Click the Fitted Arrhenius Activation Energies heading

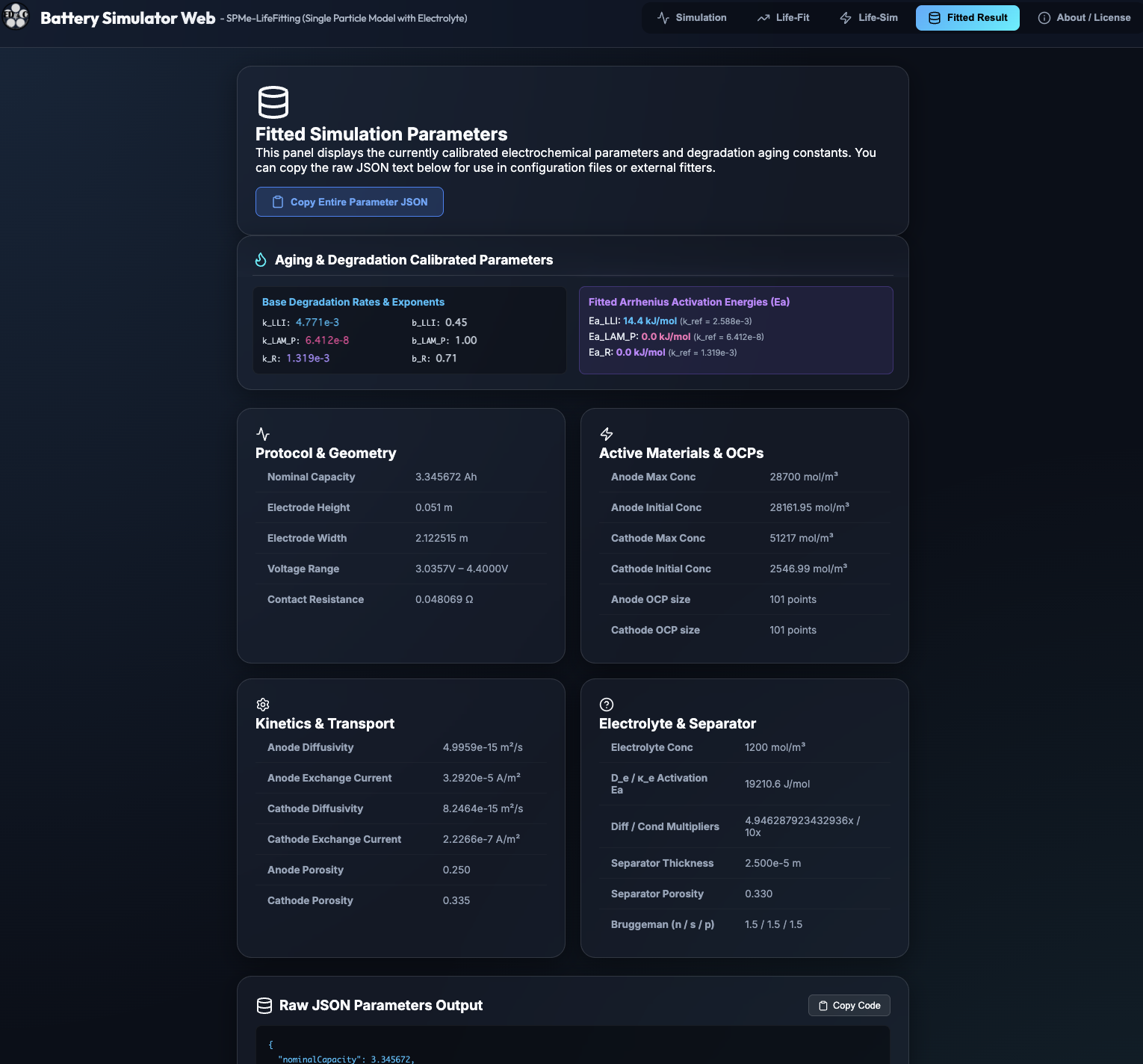pyautogui.click(x=689, y=302)
